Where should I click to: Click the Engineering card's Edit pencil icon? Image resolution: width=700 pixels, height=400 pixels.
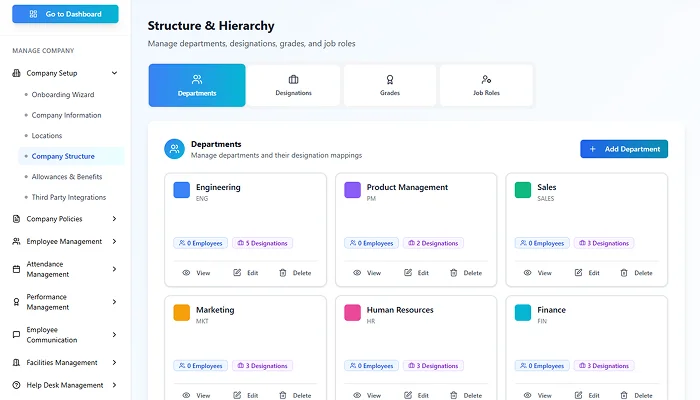tap(237, 273)
